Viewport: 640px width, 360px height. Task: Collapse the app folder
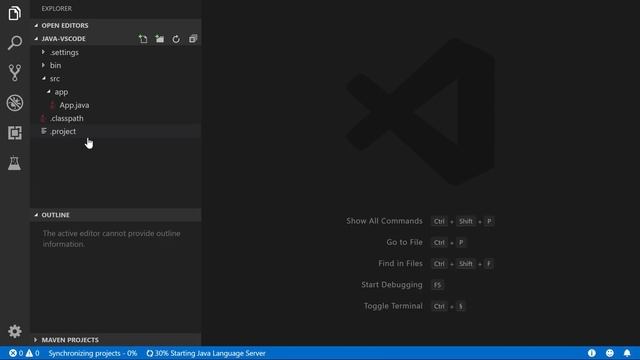tap(49, 92)
